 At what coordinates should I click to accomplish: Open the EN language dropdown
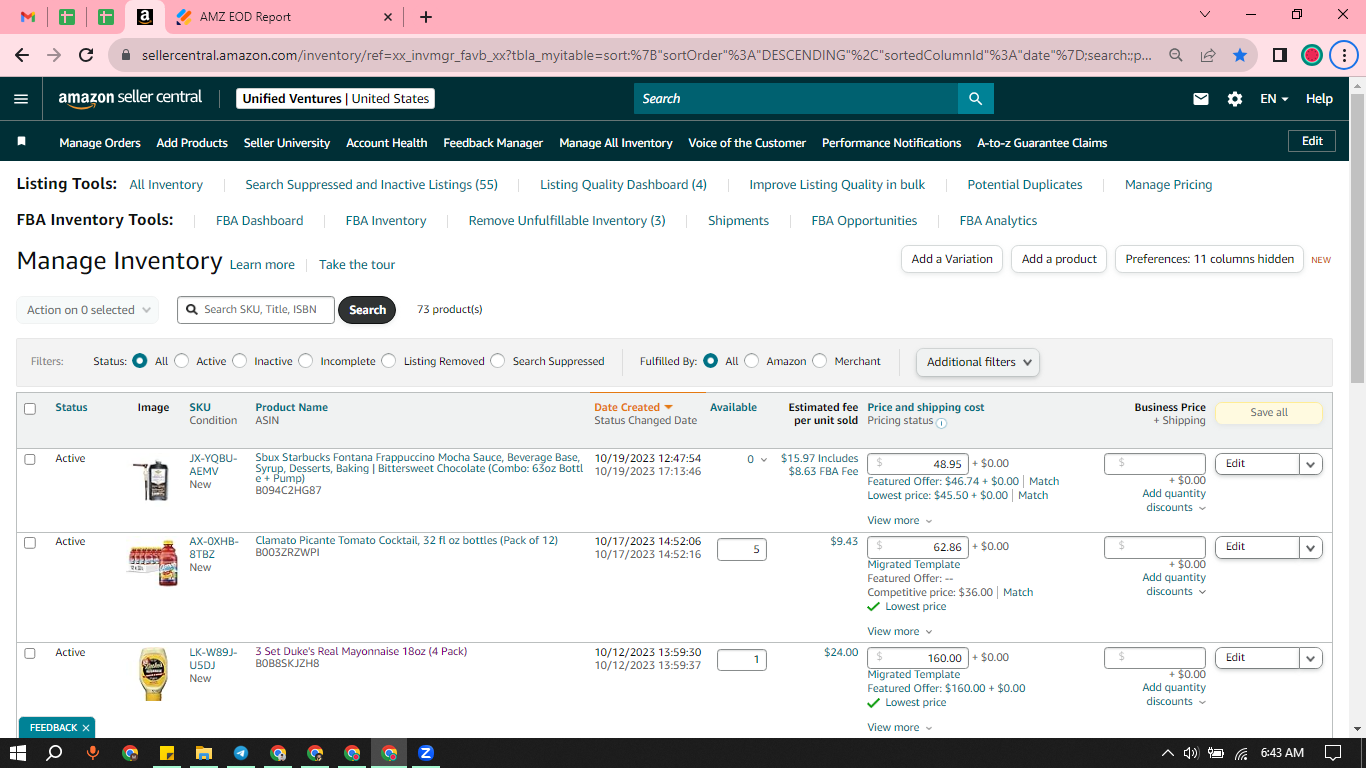(x=1274, y=99)
